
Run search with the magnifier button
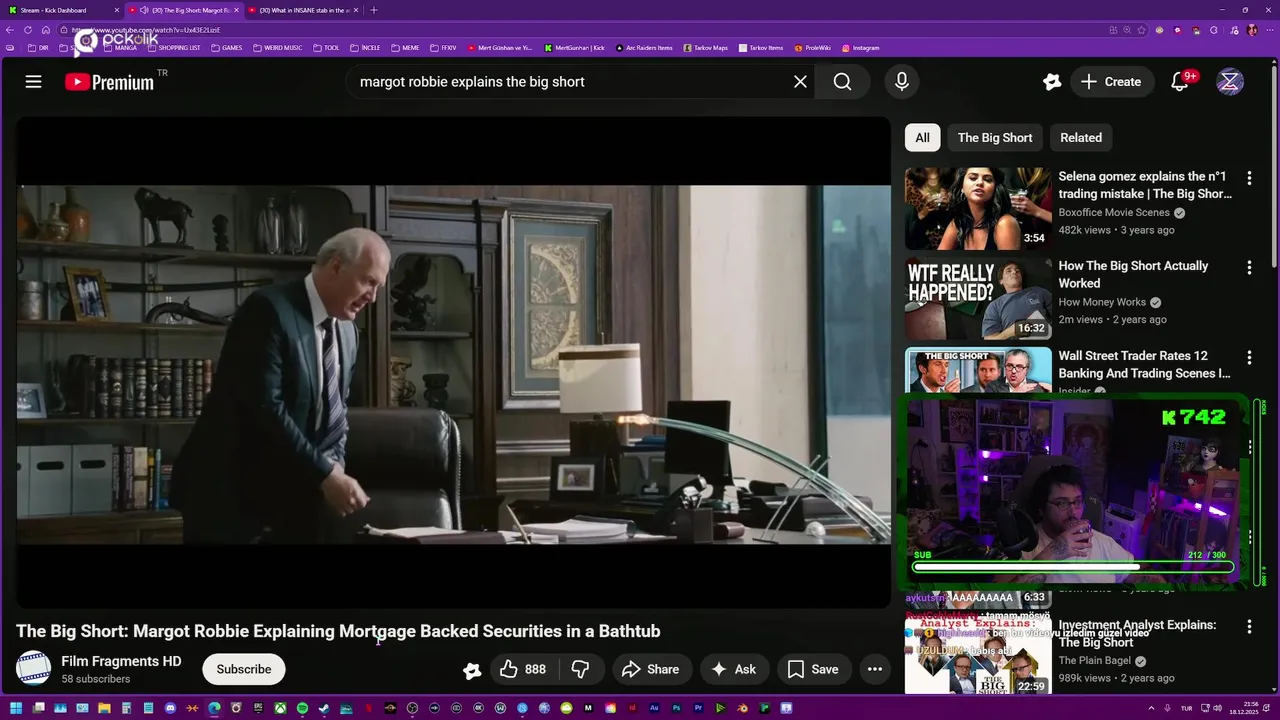843,82
